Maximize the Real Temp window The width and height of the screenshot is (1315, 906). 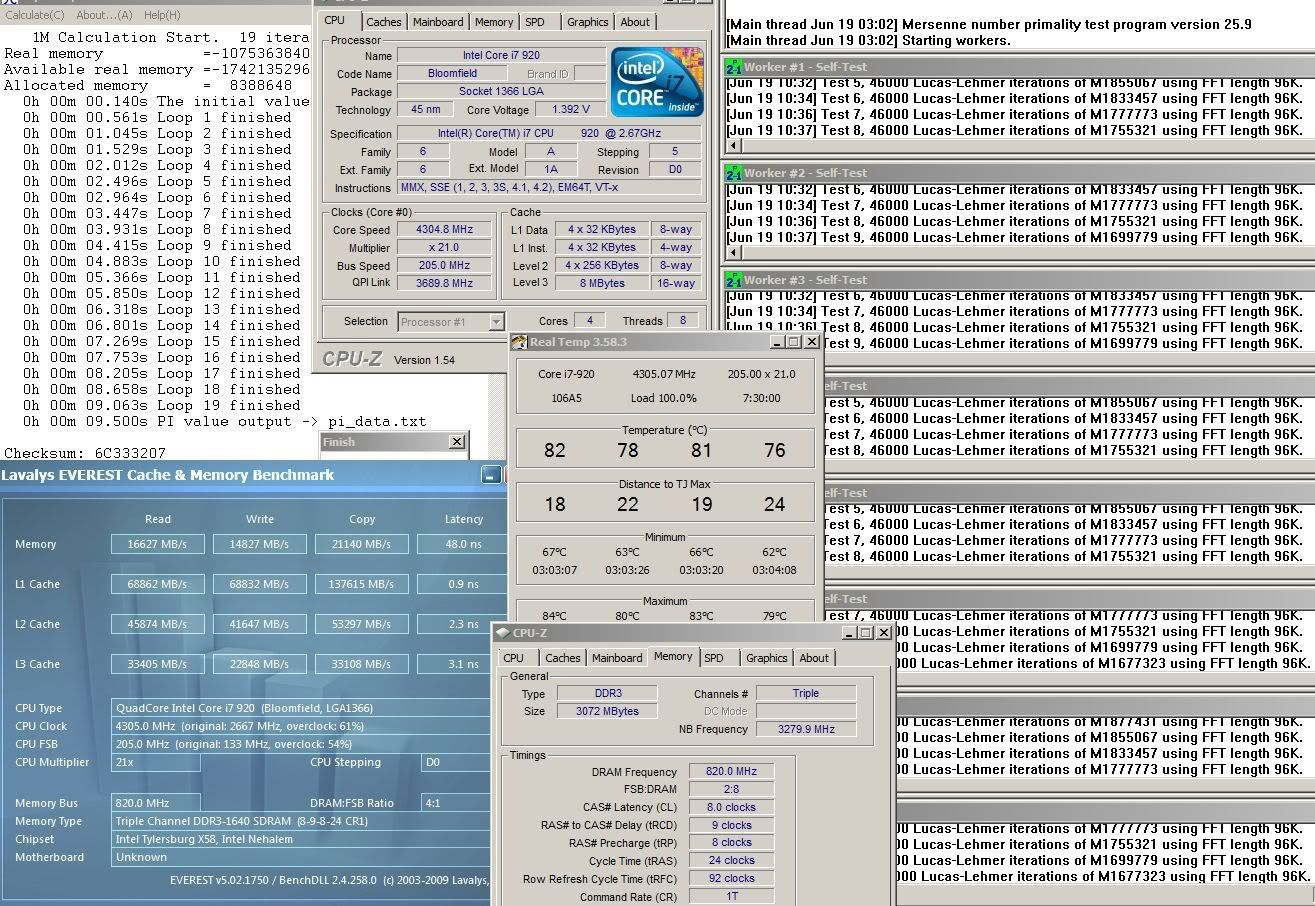794,342
